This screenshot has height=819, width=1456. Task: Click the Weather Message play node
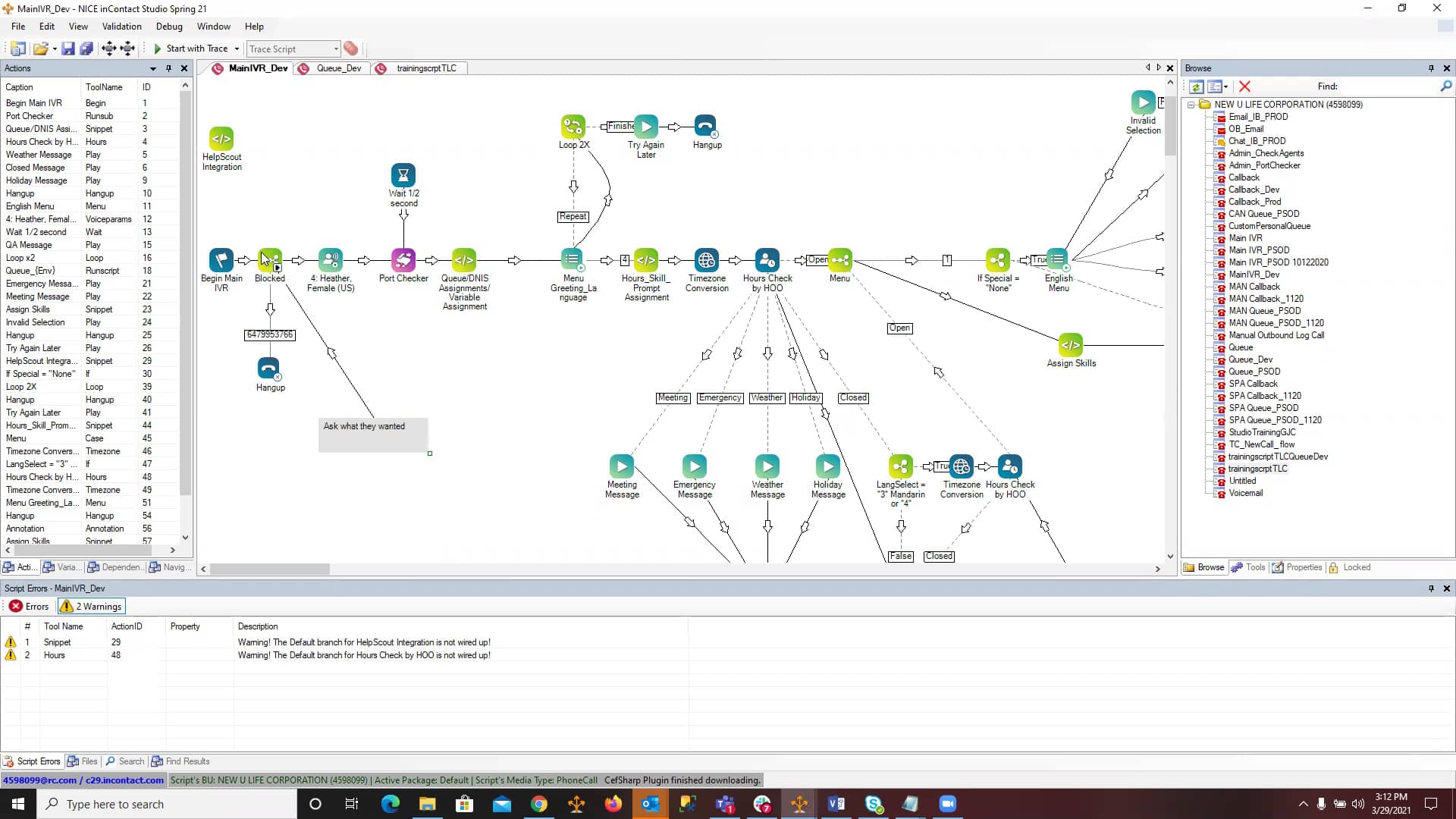coord(767,466)
